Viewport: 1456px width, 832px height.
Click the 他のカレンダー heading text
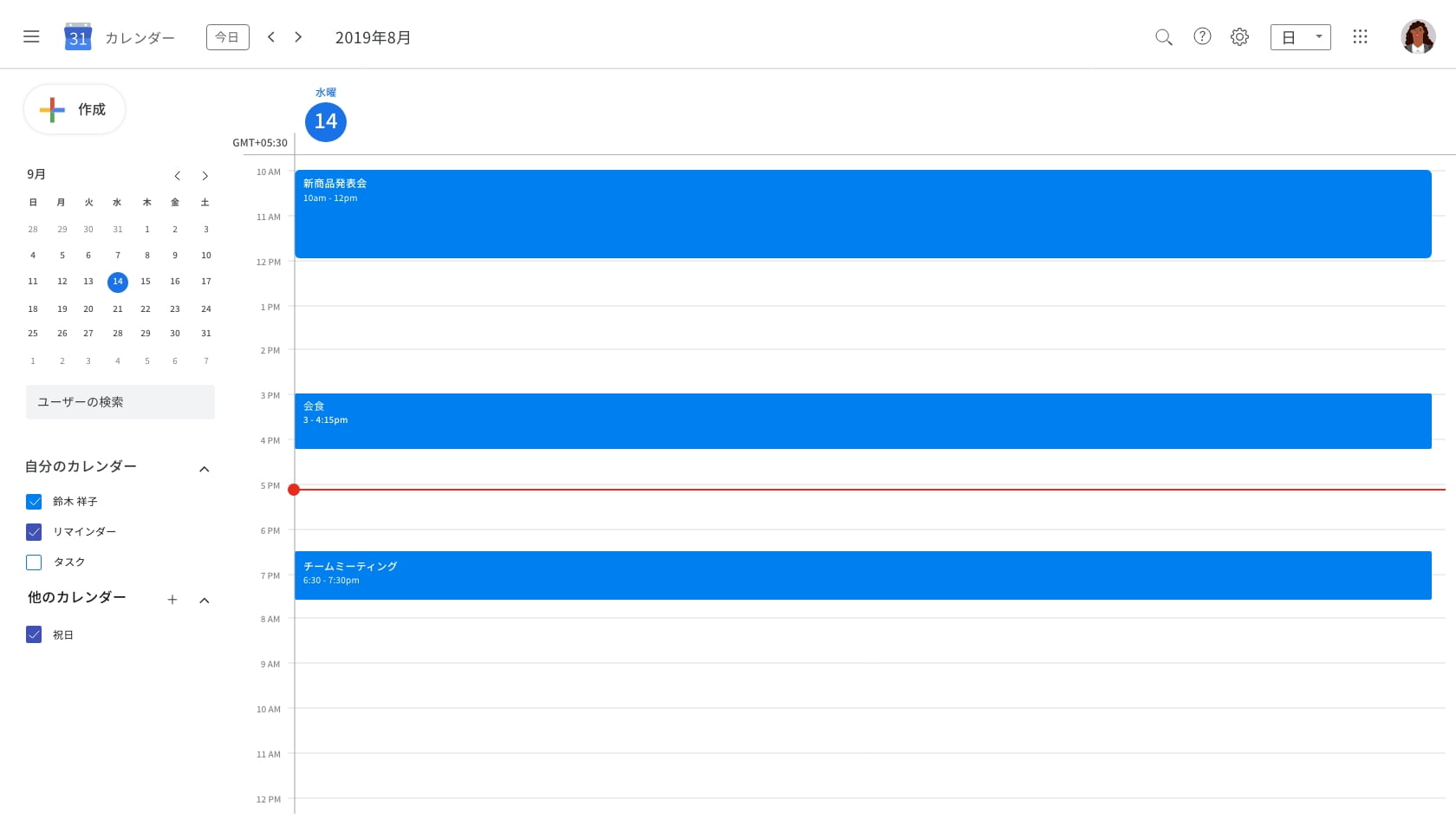pos(77,597)
